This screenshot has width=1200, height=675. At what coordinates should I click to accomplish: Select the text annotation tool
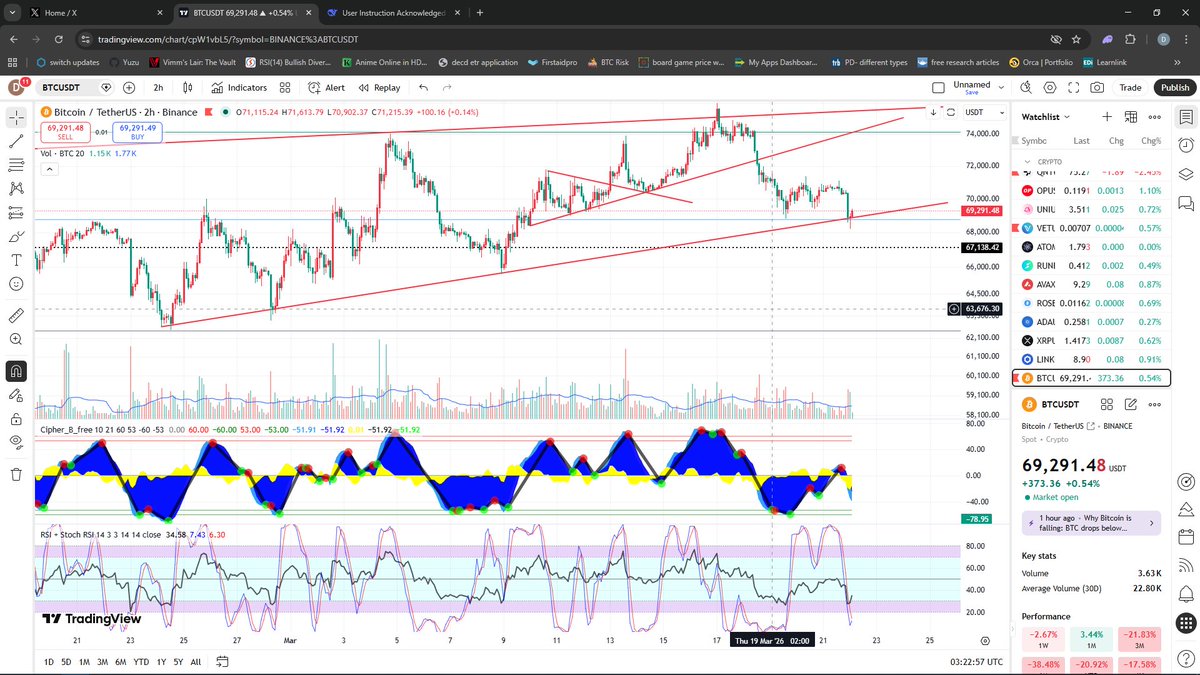coord(16,260)
